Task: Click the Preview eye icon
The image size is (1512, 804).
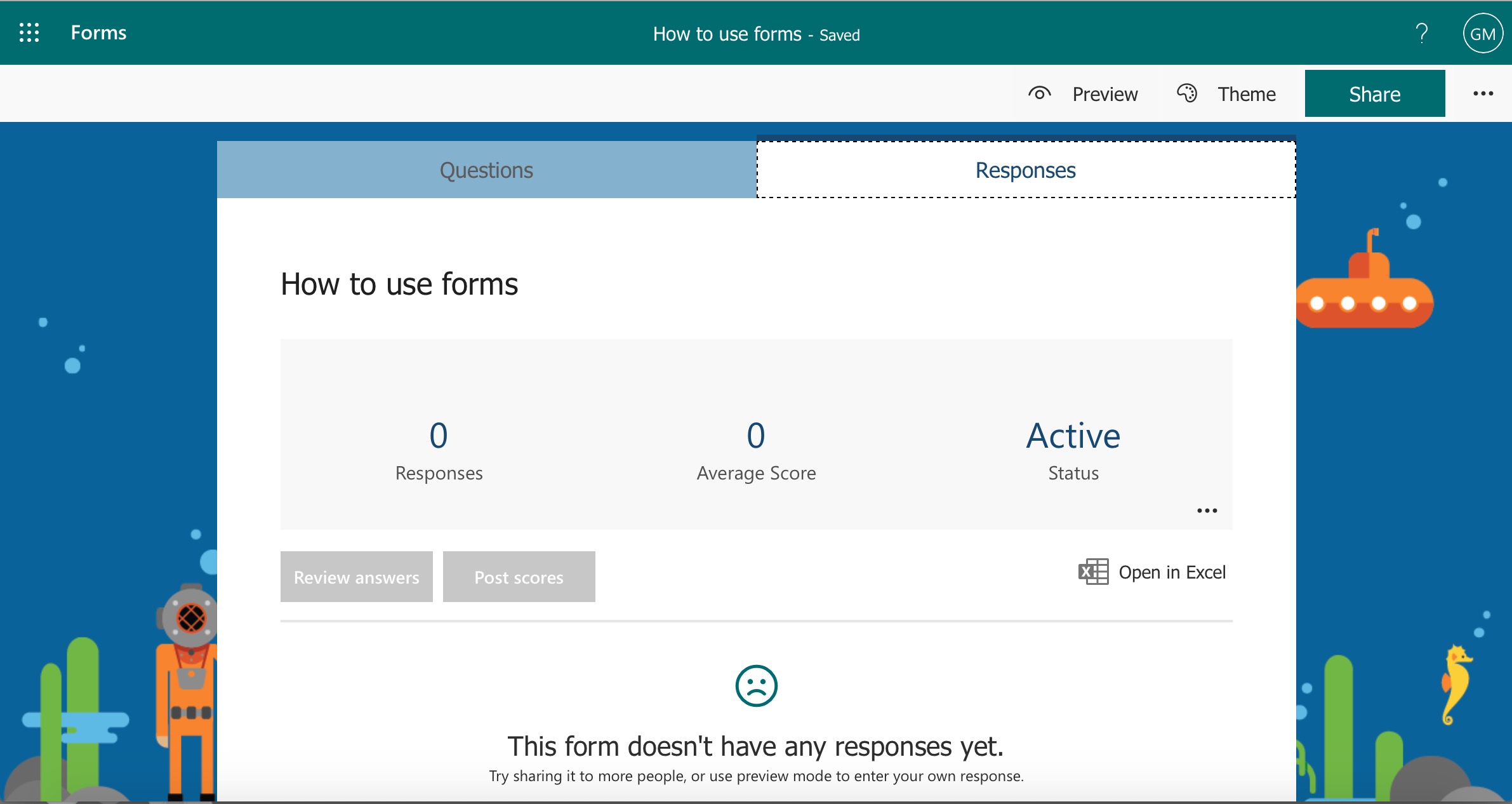Action: pos(1039,94)
